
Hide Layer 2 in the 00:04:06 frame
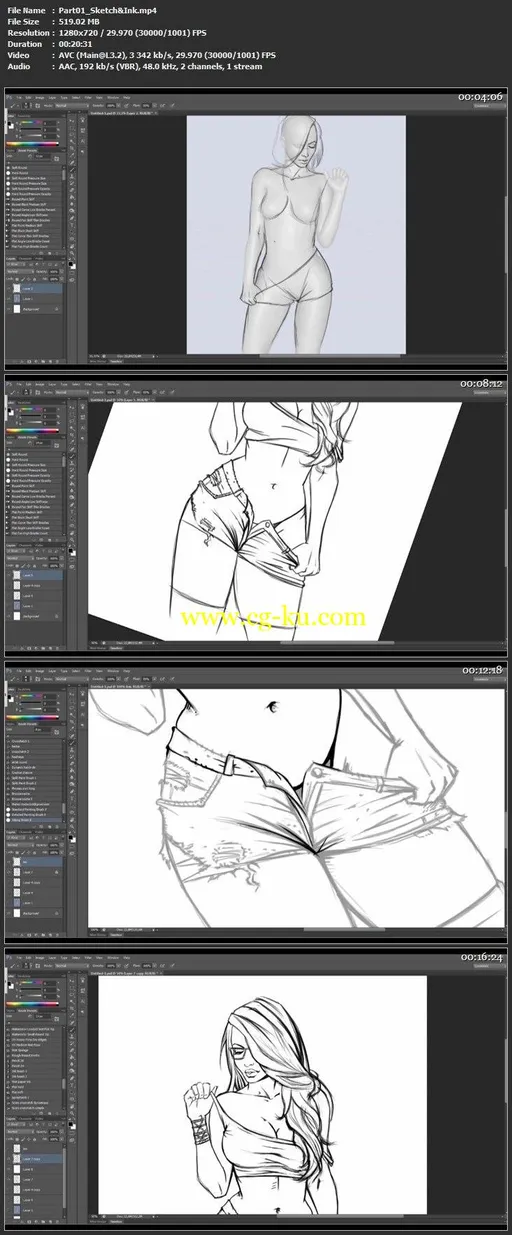coord(9,288)
